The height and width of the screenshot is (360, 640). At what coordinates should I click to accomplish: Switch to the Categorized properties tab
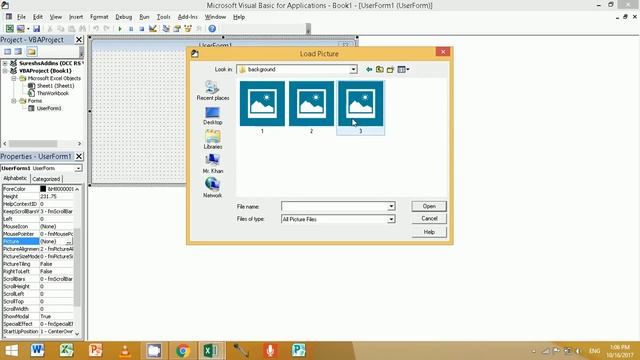[46, 179]
